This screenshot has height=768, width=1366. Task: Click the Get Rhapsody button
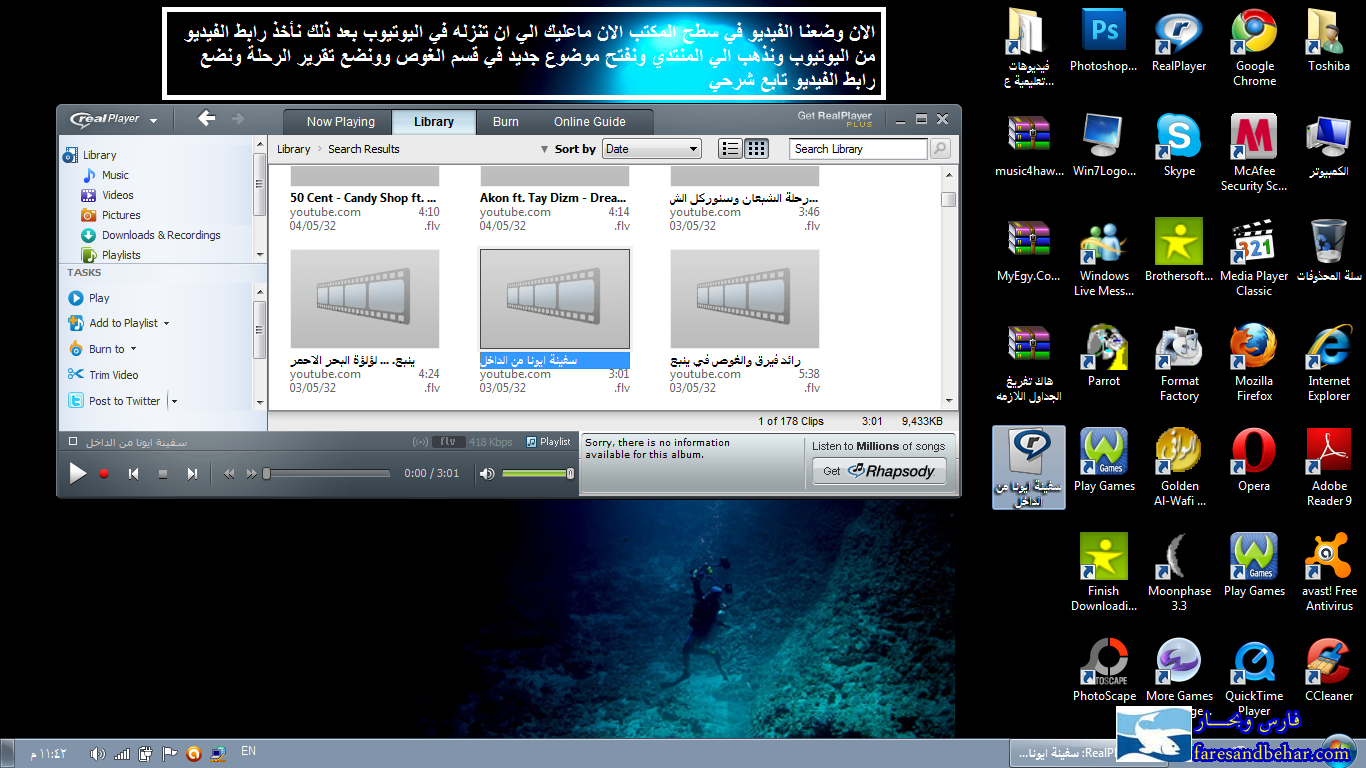pyautogui.click(x=878, y=471)
